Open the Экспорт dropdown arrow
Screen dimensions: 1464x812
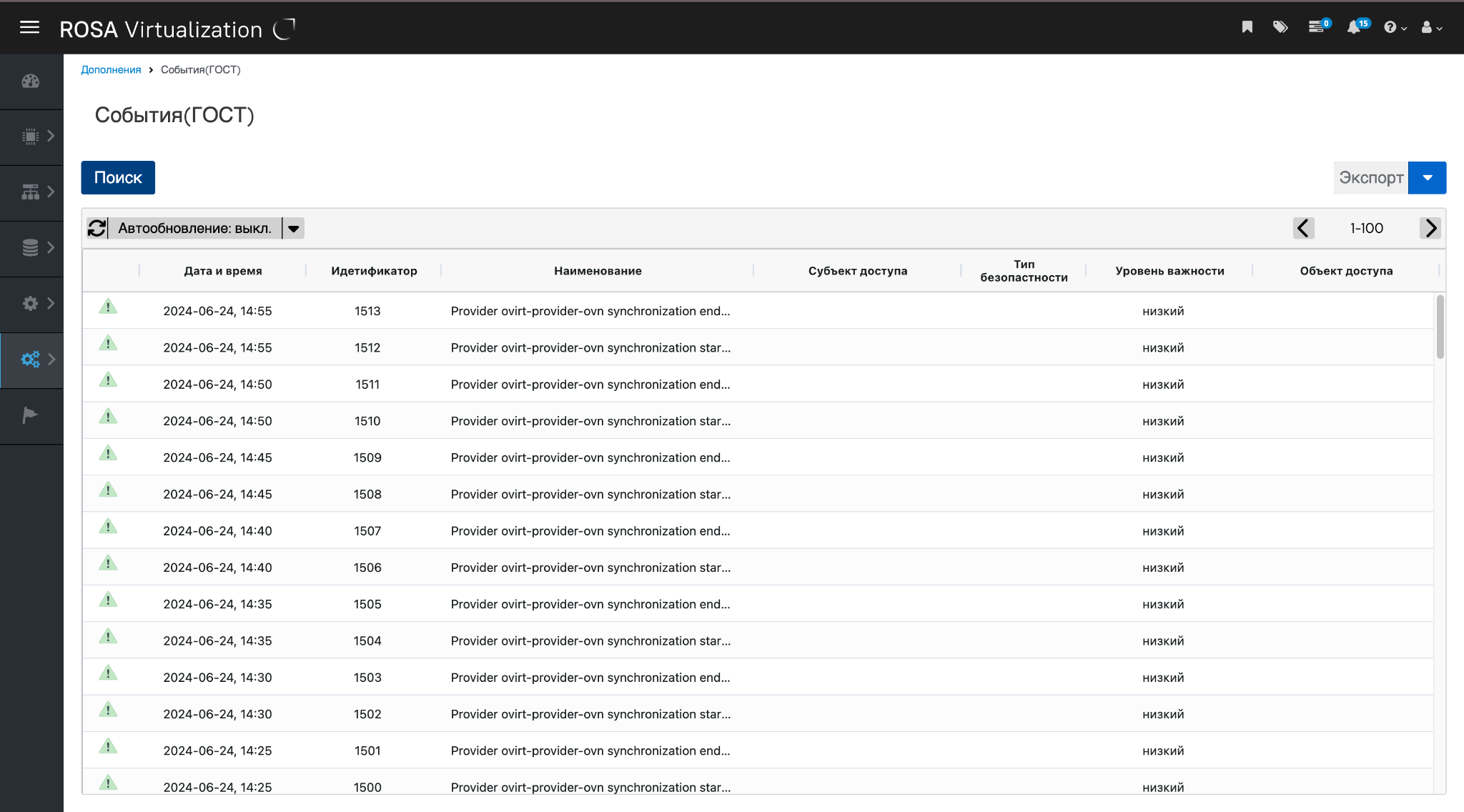(x=1427, y=177)
